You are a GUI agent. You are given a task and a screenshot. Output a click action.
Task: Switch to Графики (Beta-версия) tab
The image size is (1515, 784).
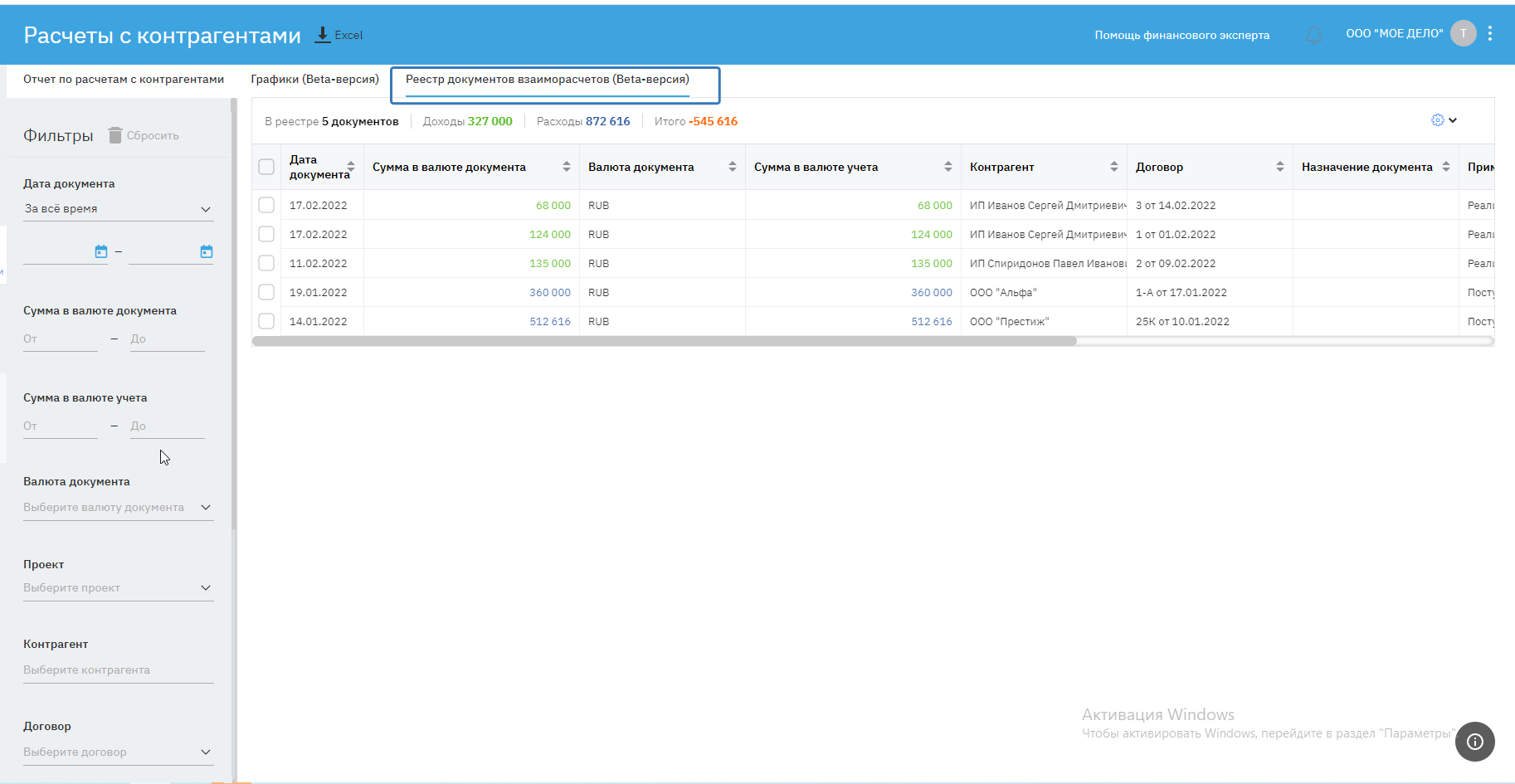coord(314,79)
